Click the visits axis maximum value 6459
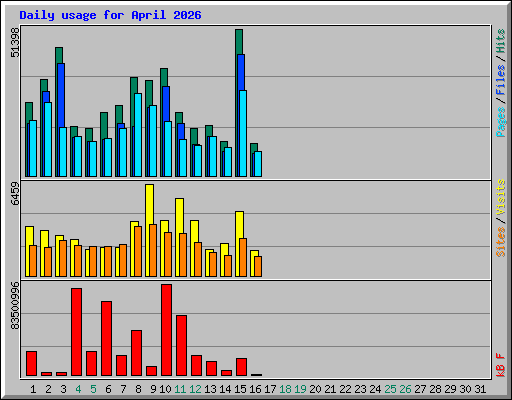 [15, 193]
